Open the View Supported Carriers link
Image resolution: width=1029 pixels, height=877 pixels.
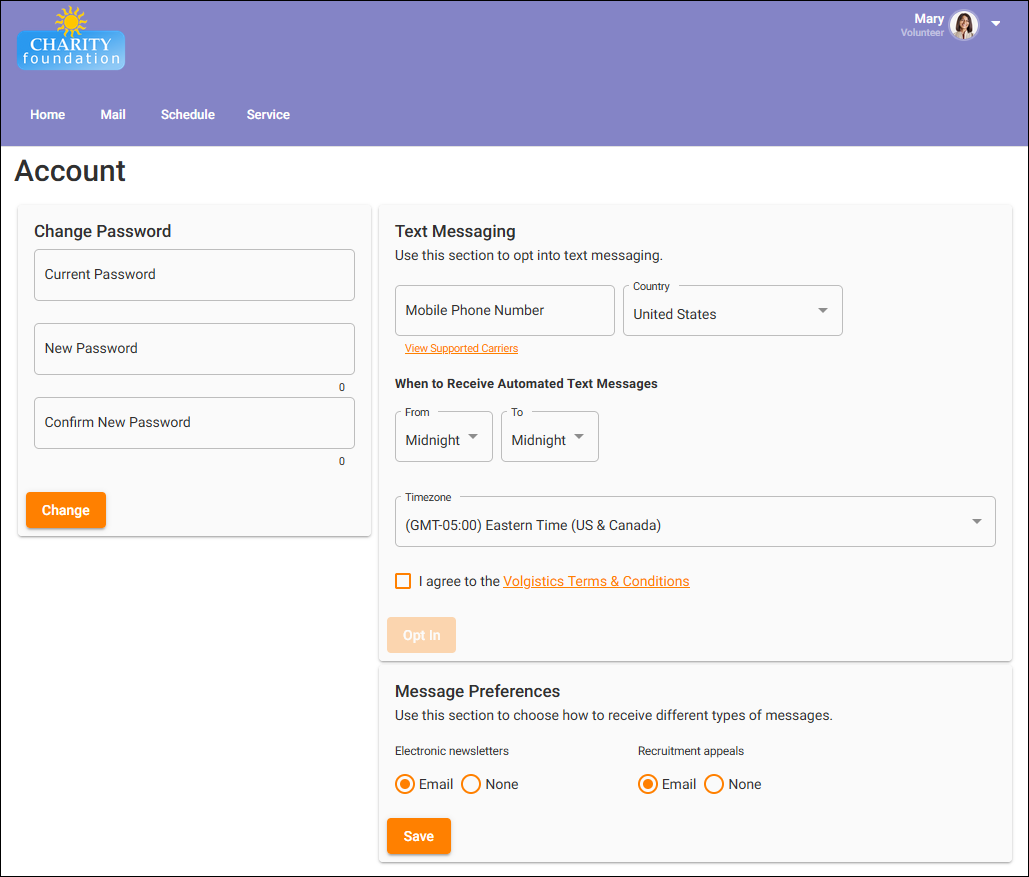coord(461,348)
